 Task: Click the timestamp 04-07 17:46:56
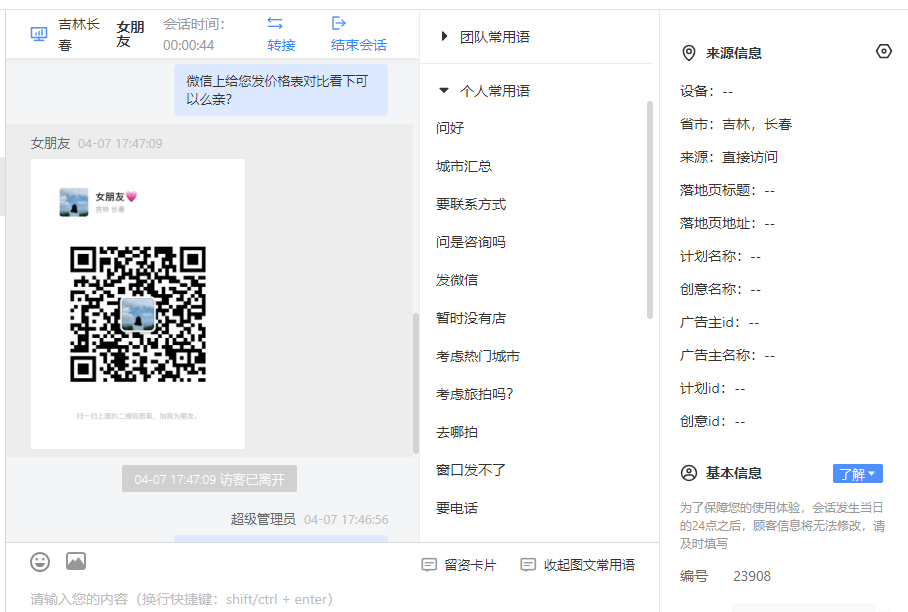click(x=346, y=519)
